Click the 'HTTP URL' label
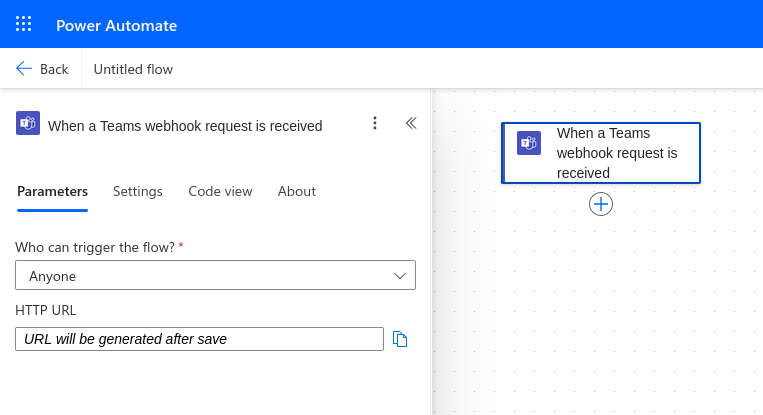This screenshot has height=415, width=763. (46, 310)
